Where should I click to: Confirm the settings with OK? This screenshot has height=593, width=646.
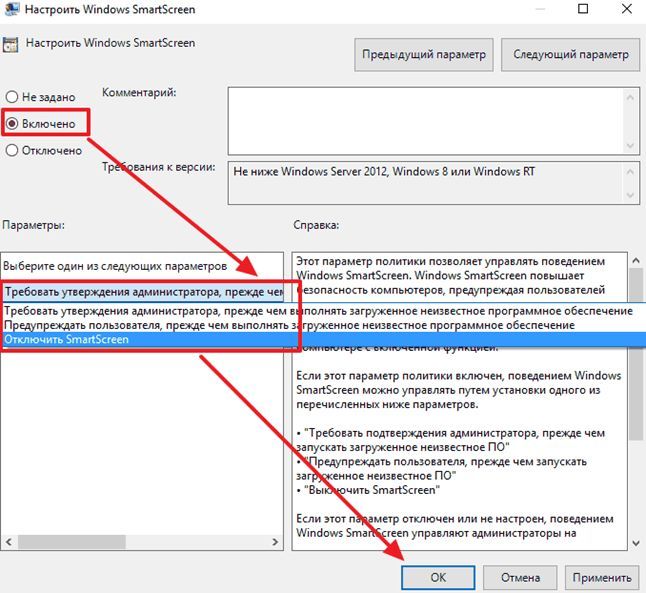click(x=438, y=577)
